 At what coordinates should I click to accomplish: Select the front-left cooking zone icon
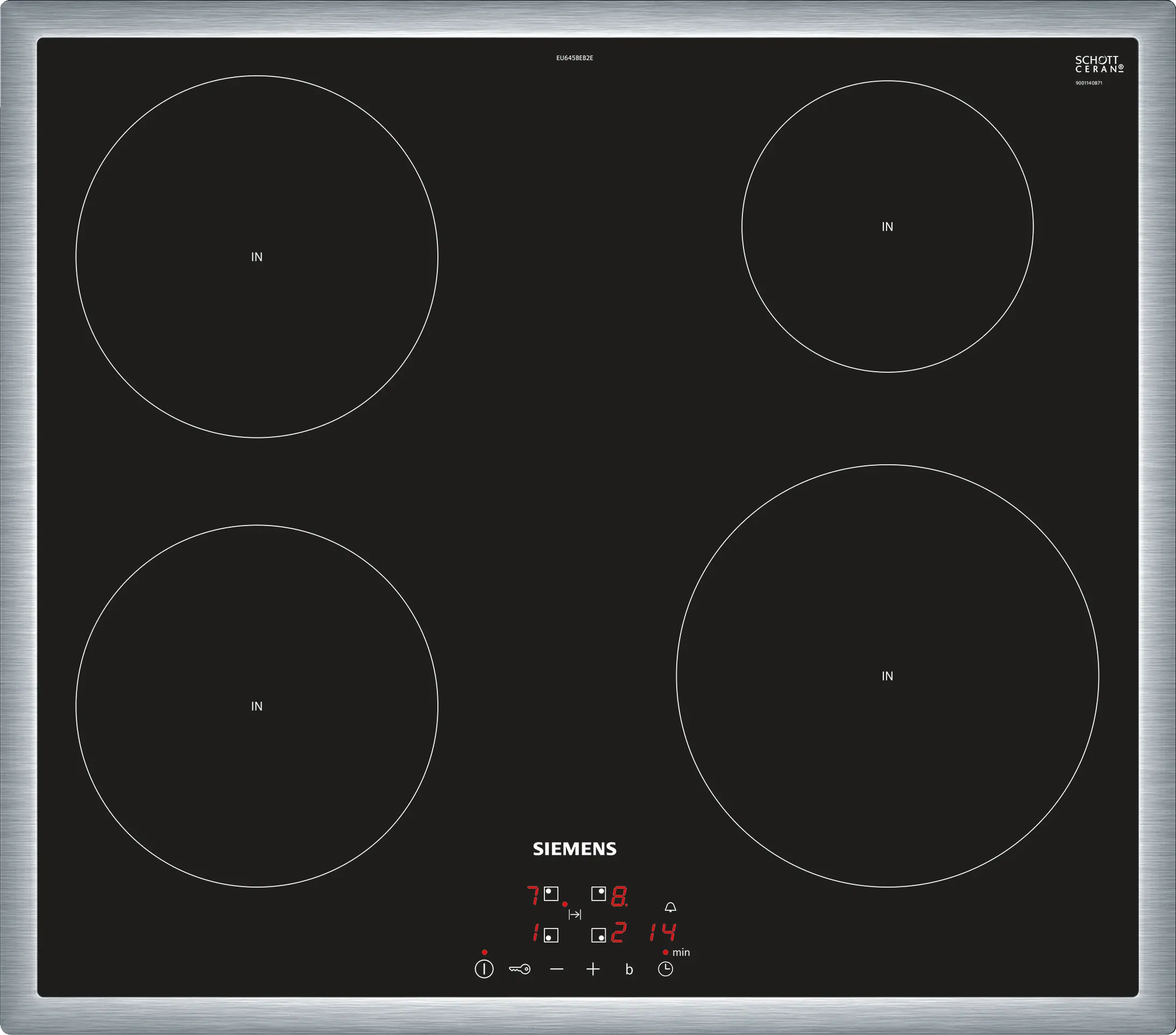click(x=550, y=935)
